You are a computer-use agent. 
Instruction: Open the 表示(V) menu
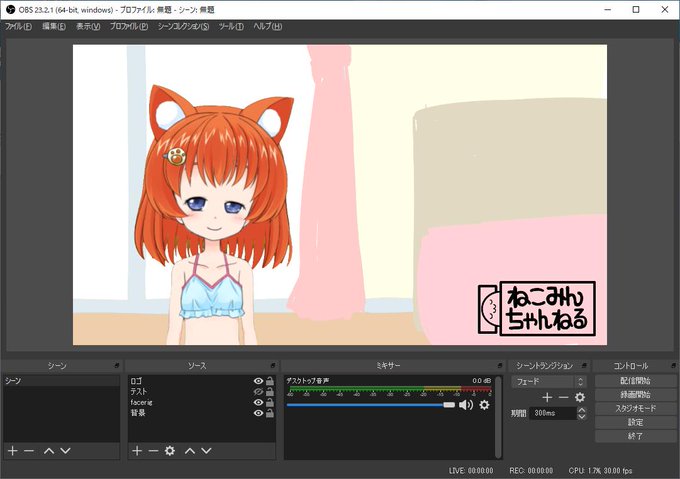(x=88, y=26)
